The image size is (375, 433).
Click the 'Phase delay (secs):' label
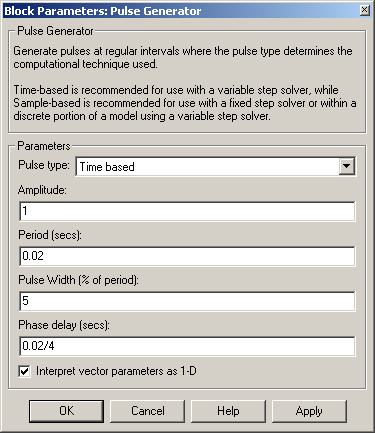coord(64,325)
